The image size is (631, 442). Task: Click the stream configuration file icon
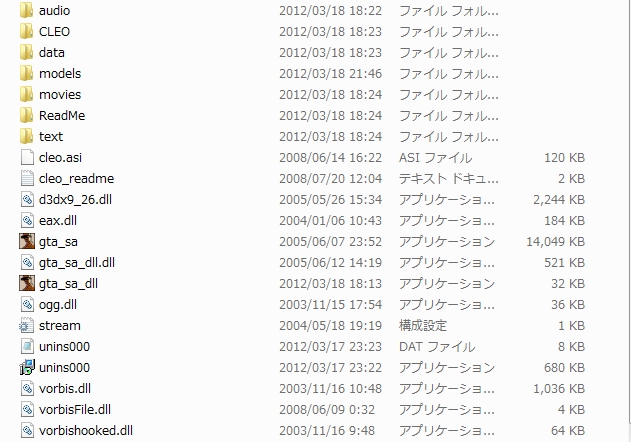(27, 325)
